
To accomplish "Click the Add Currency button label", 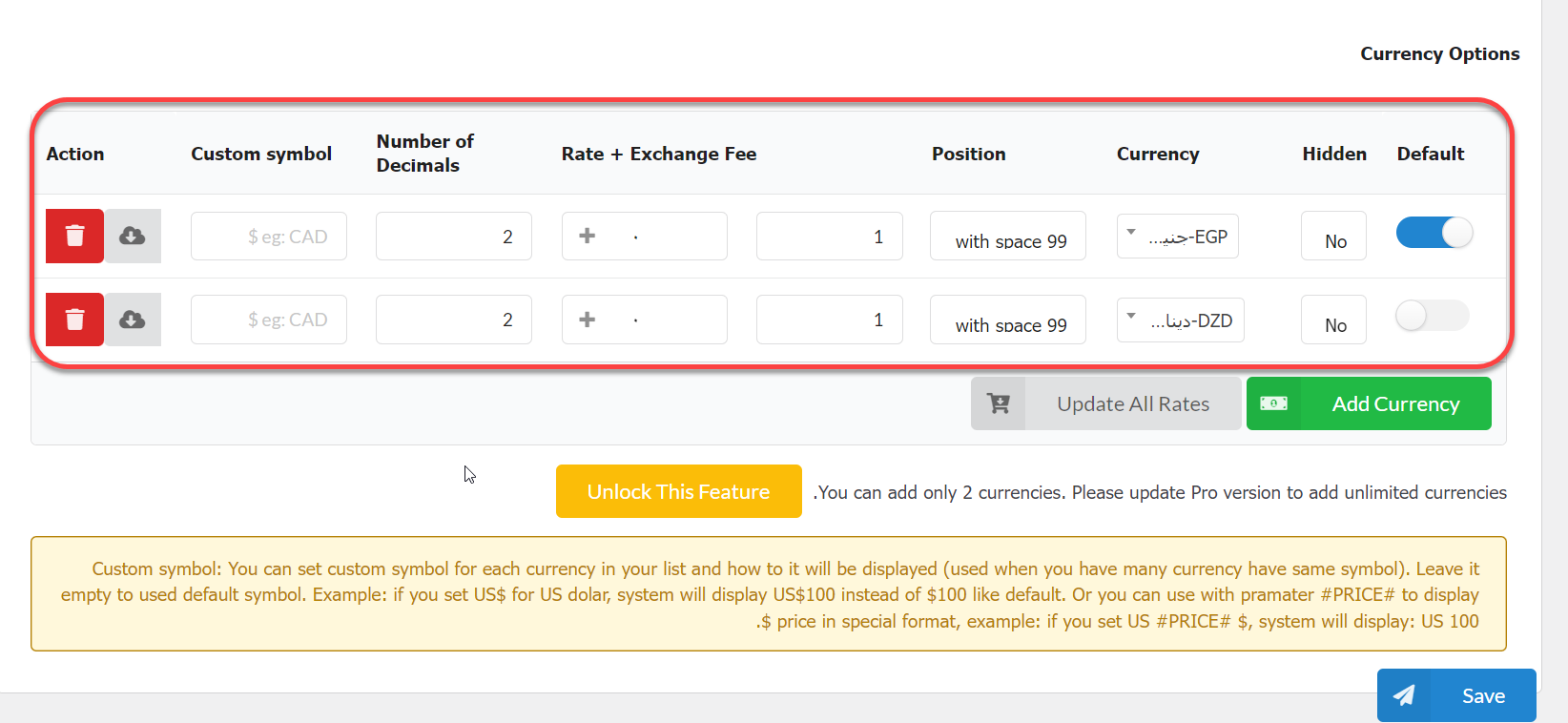I will [x=1395, y=403].
